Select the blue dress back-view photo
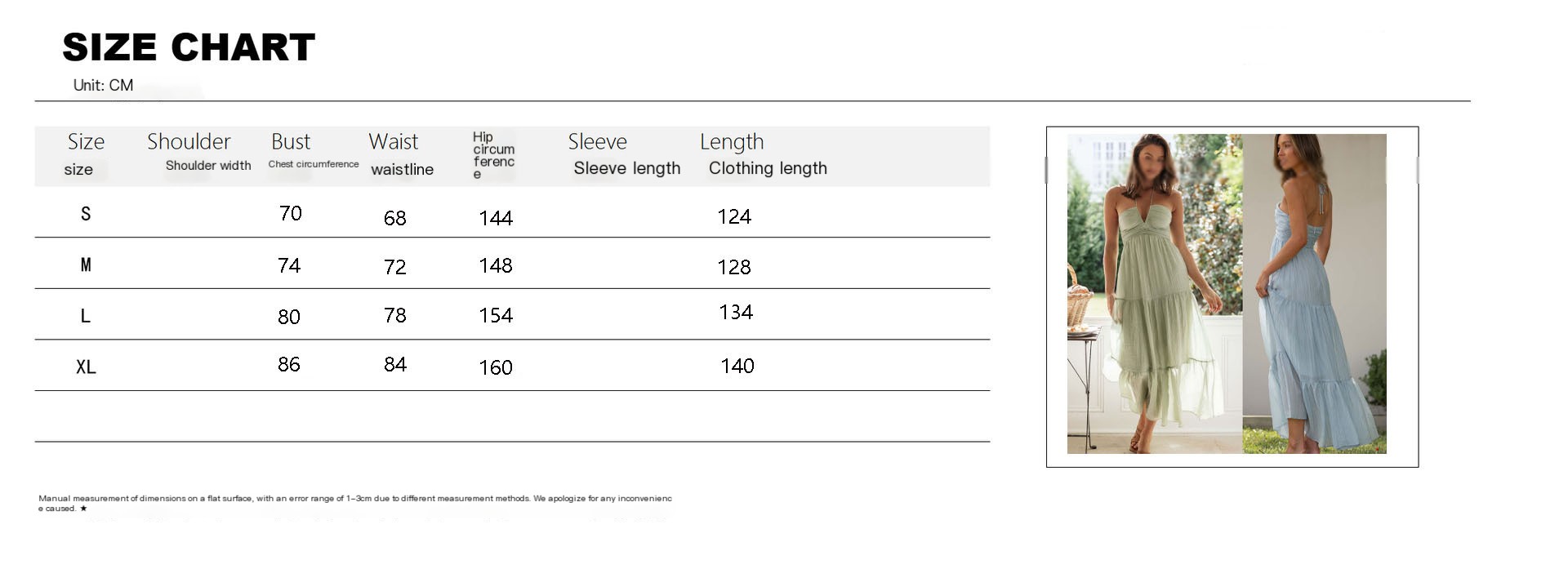This screenshot has height=569, width=1568. (1314, 294)
